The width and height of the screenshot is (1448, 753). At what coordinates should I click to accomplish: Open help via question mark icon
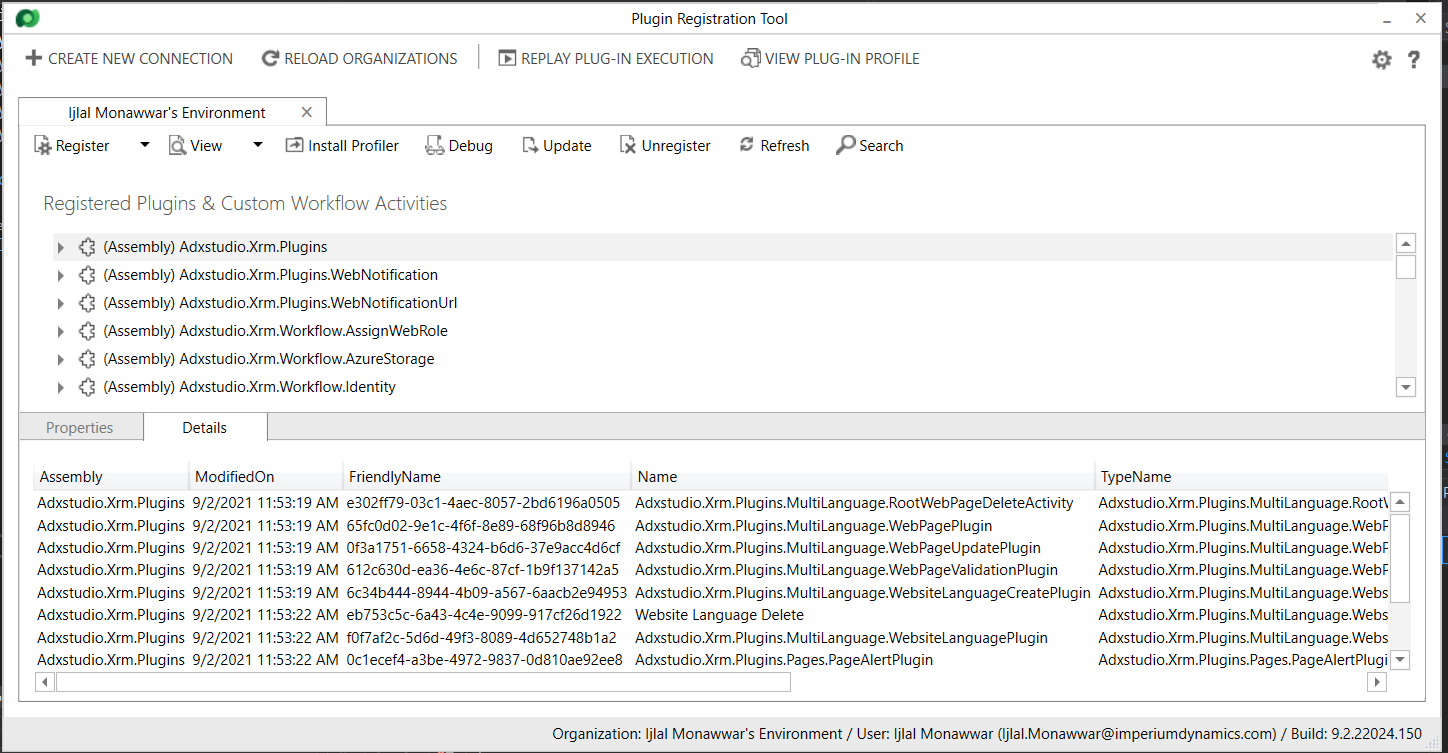pos(1413,60)
